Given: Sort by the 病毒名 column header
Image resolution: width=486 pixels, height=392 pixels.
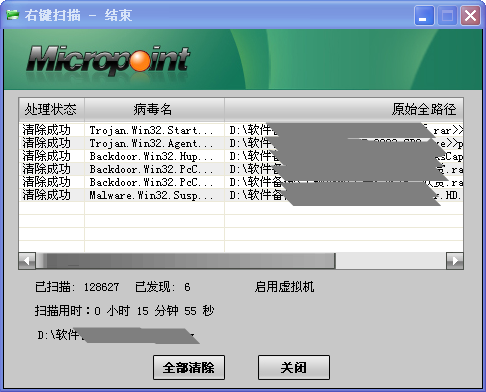Looking at the screenshot, I should click(154, 109).
